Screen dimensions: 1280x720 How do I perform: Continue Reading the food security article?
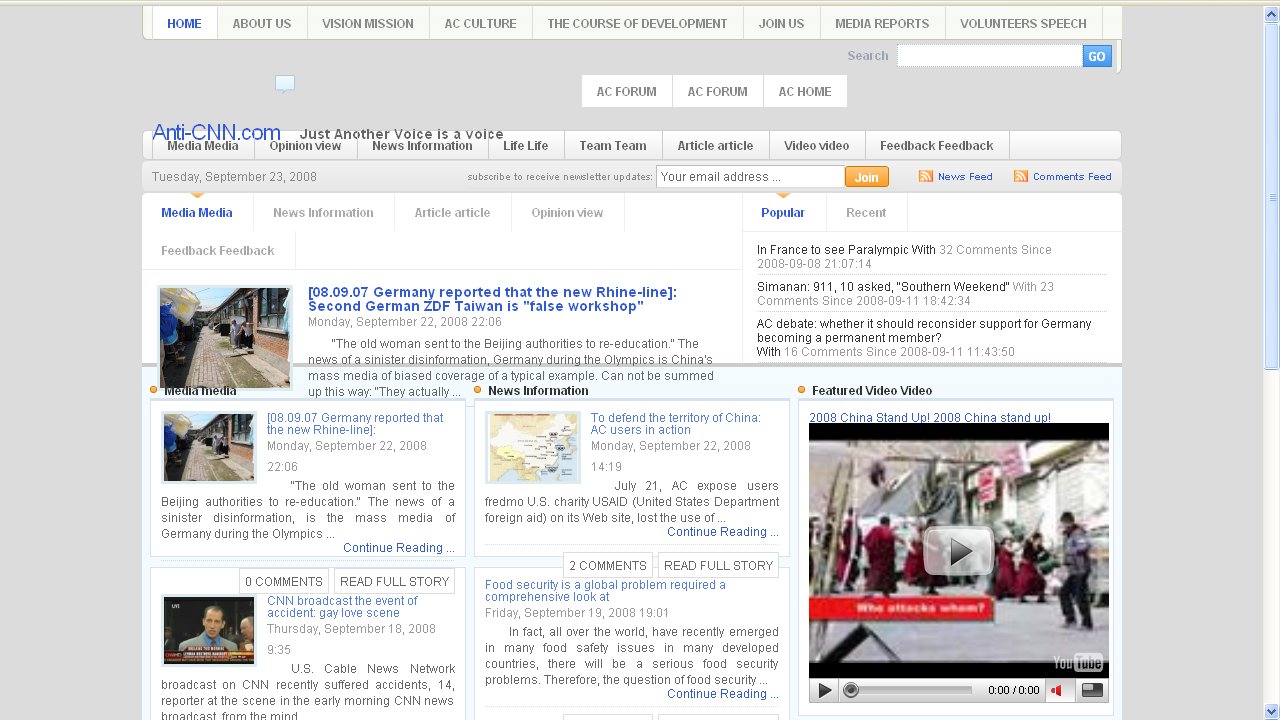tap(723, 694)
